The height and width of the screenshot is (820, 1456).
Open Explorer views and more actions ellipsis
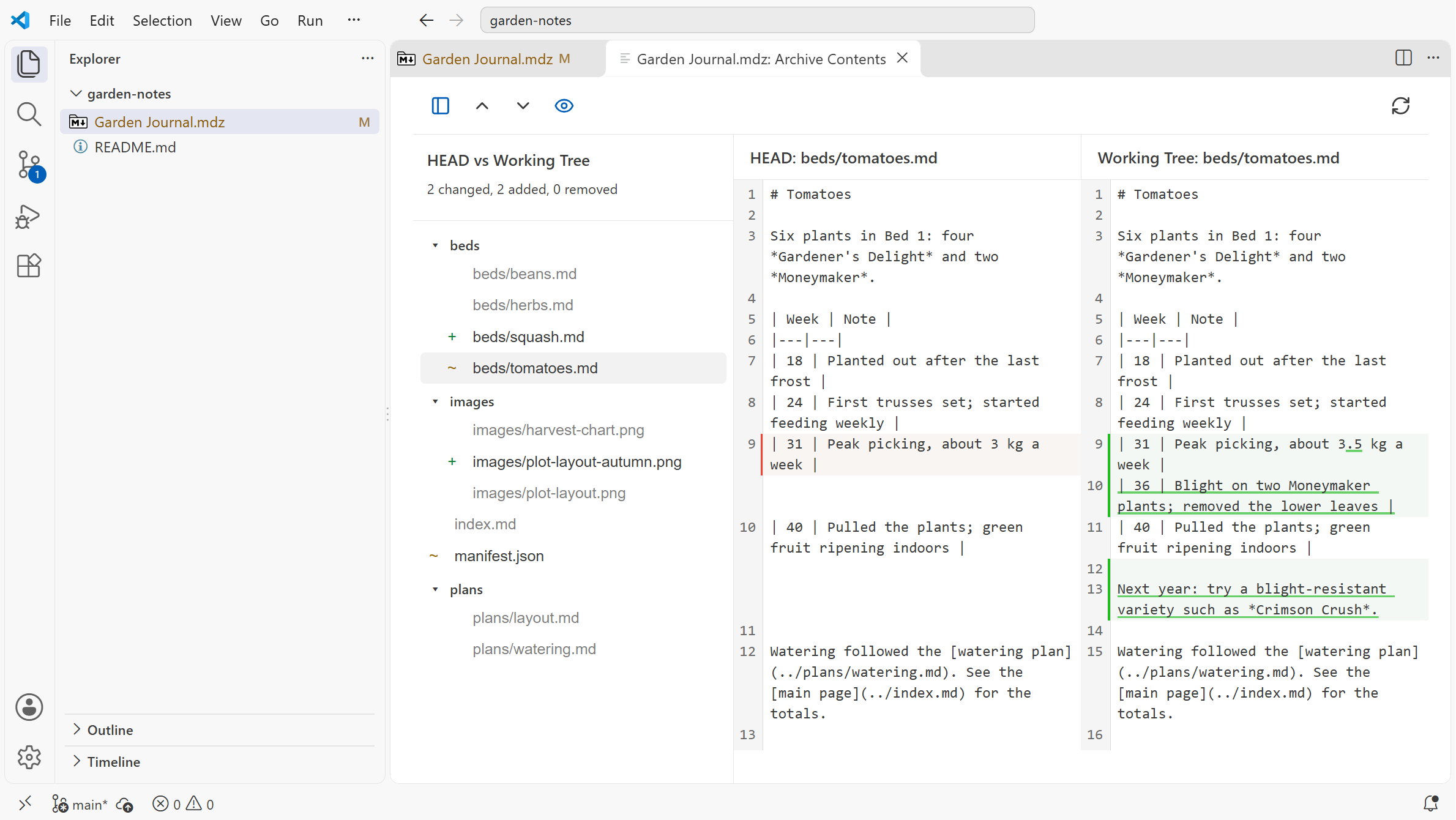click(367, 59)
